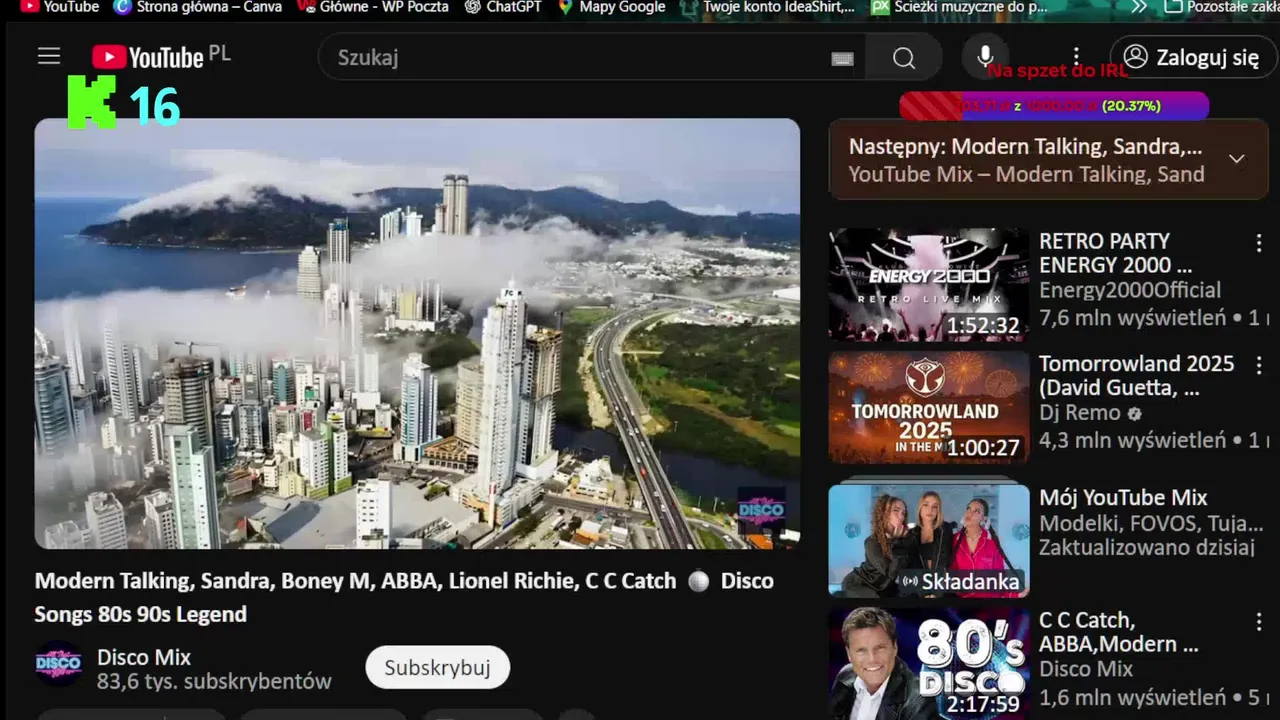Play the RETRO PARTY ENERGY 2000 thumbnail

pyautogui.click(x=929, y=285)
